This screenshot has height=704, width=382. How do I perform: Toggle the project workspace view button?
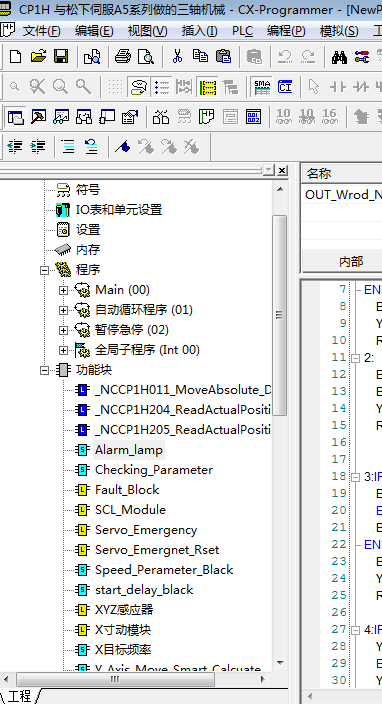(16, 117)
